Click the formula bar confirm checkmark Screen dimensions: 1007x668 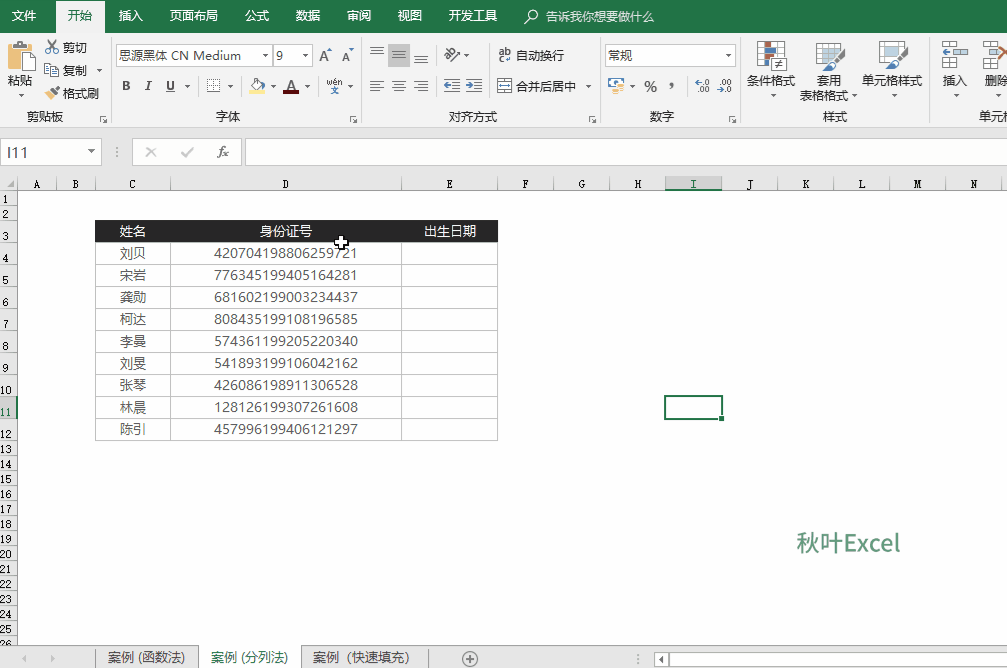point(188,152)
